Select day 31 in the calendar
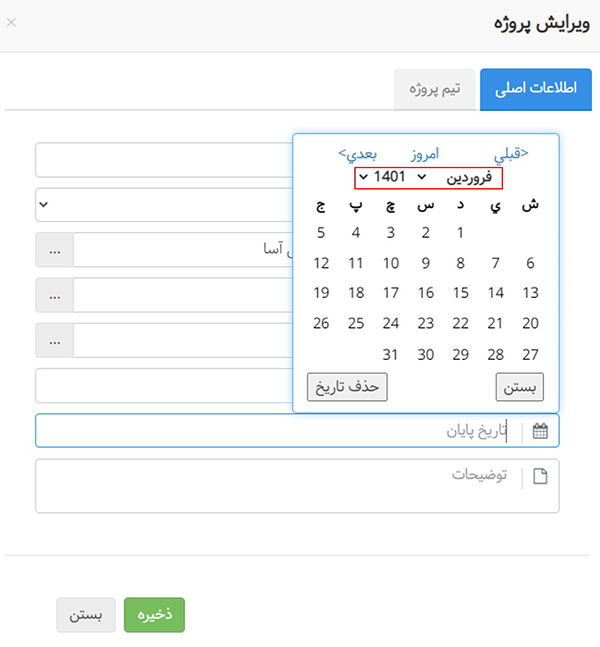Image resolution: width=600 pixels, height=647 pixels. pyautogui.click(x=391, y=354)
